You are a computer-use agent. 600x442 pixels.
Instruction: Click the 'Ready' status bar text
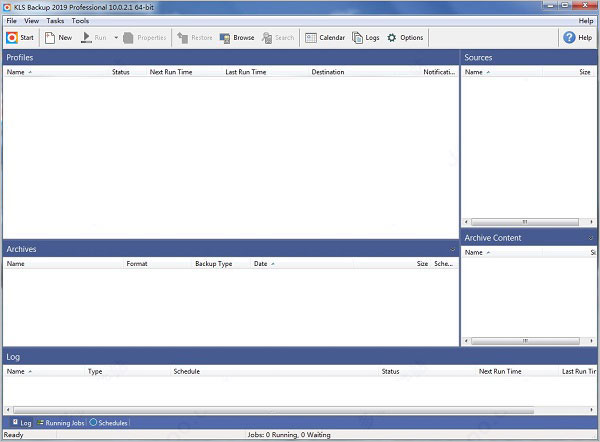(13, 435)
